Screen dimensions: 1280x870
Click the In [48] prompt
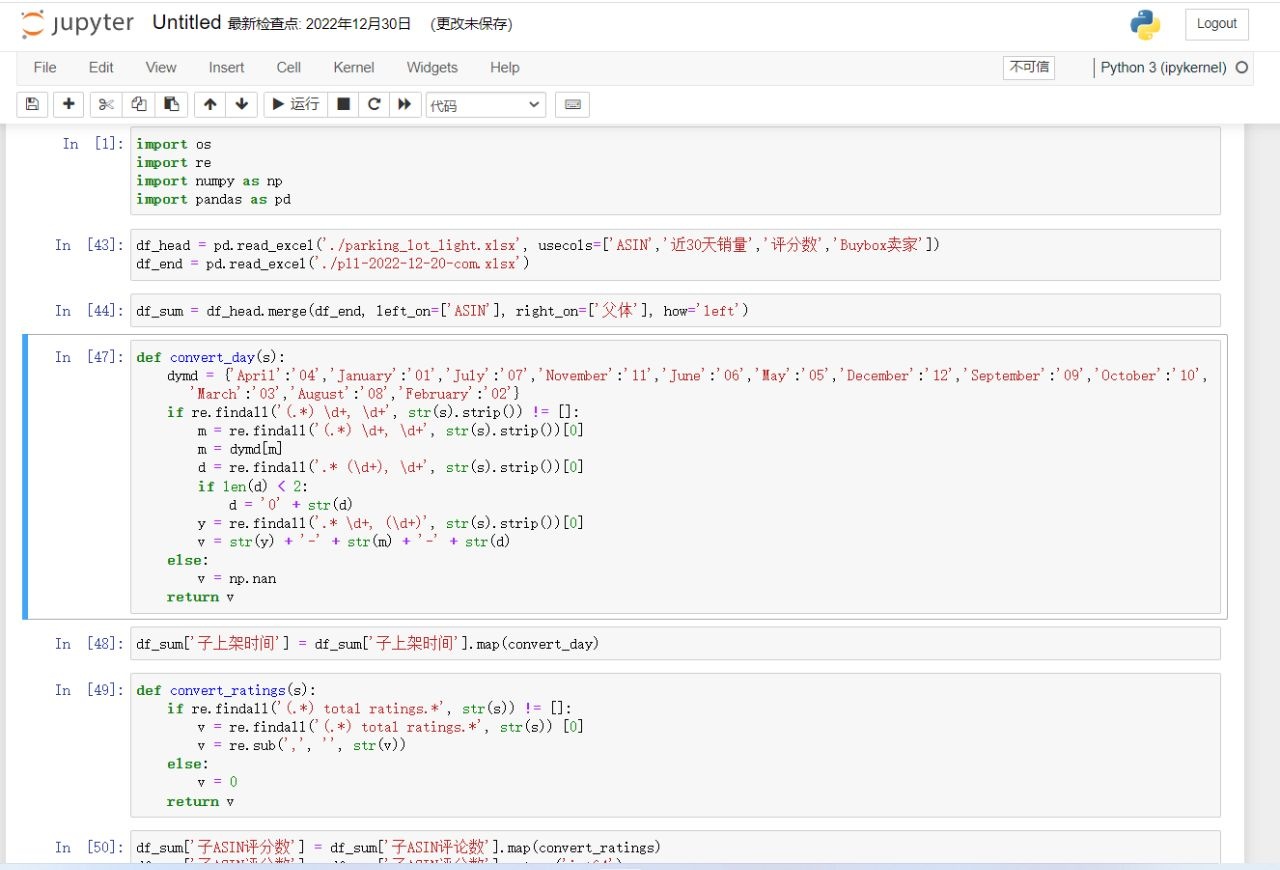click(x=89, y=644)
